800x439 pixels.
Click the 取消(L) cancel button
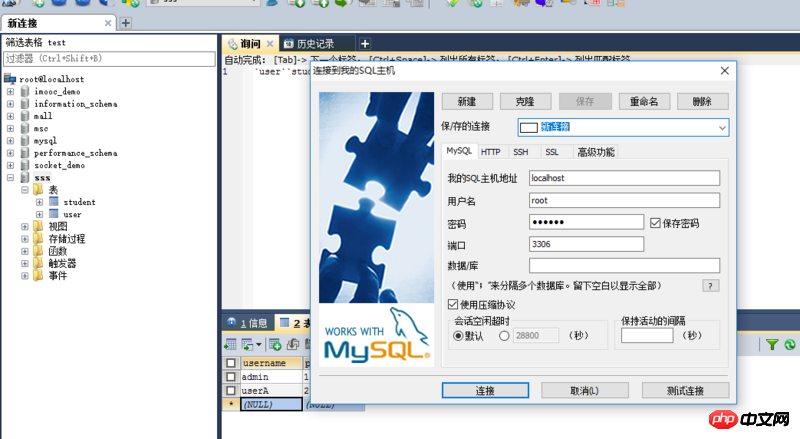[584, 391]
